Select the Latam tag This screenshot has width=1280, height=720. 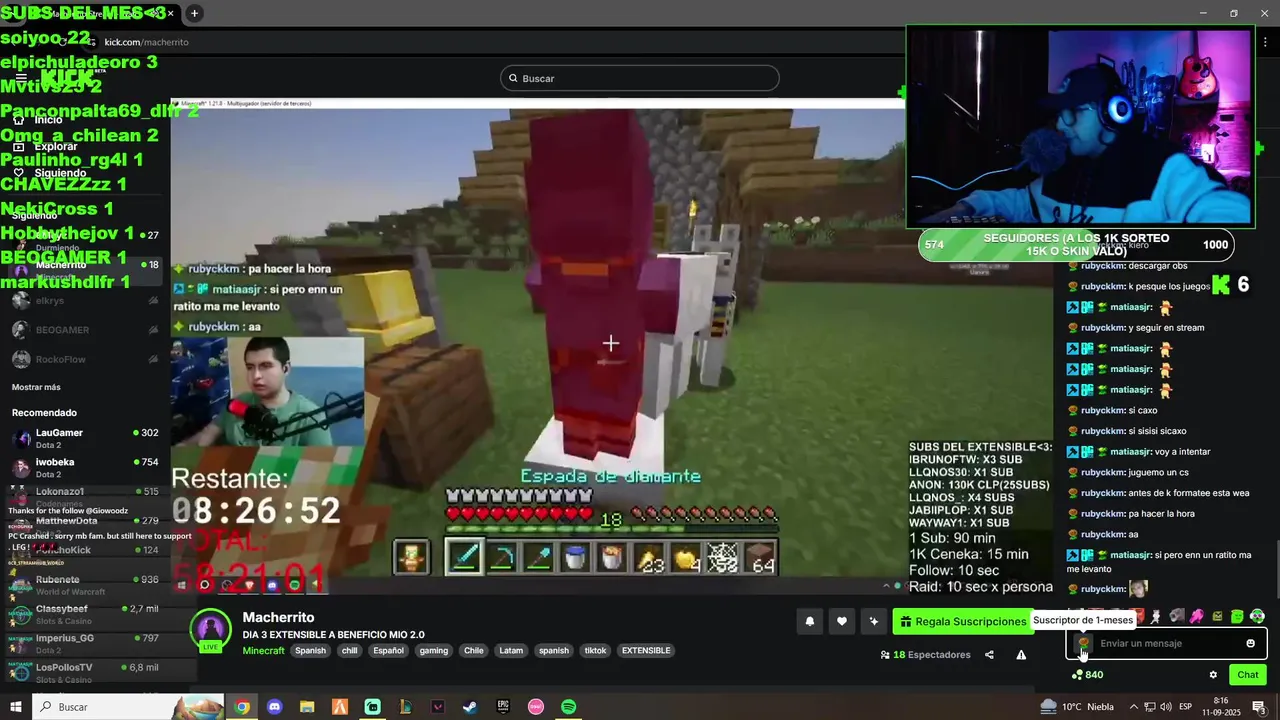click(511, 650)
